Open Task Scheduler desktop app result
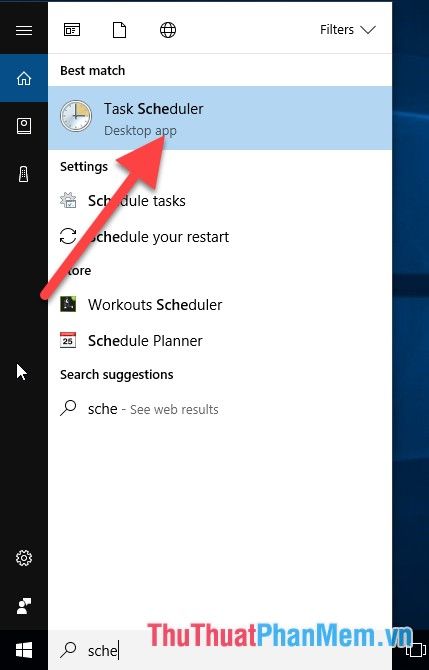 click(x=220, y=118)
